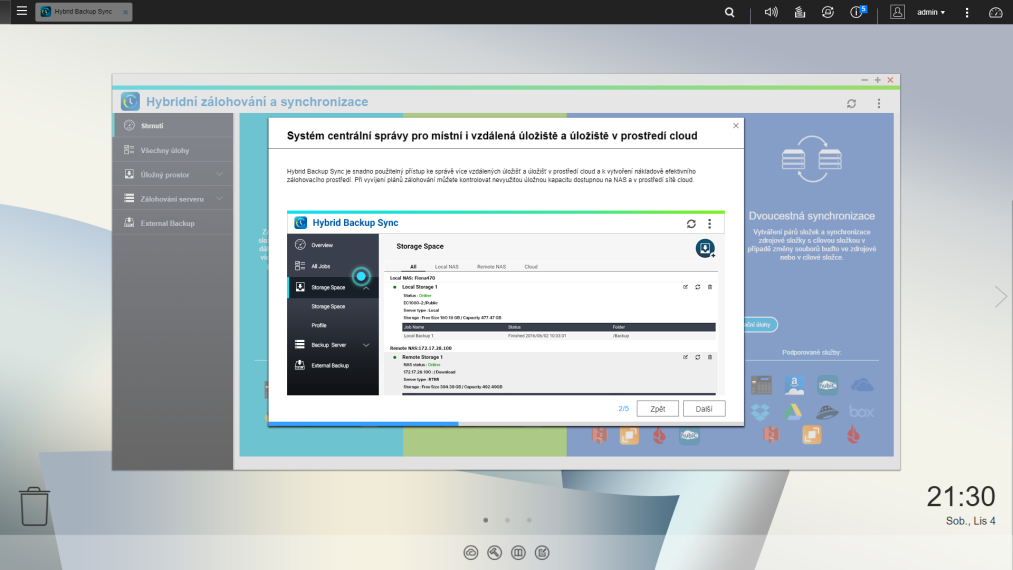Expand Zálohování serveru chevron
Viewport: 1013px width, 570px height.
tap(220, 199)
